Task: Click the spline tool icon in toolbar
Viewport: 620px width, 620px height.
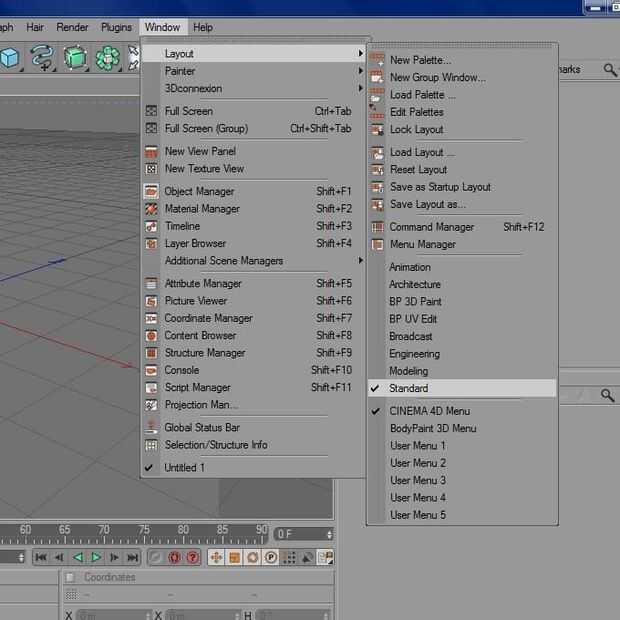Action: click(42, 58)
